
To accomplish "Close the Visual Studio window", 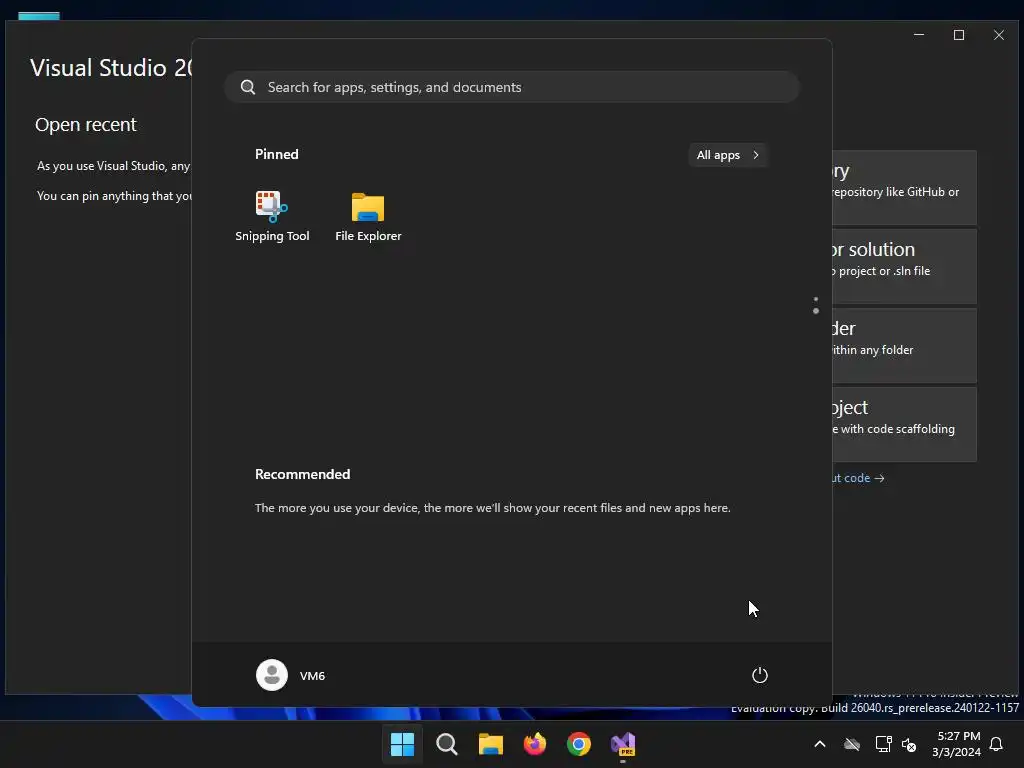I will point(999,35).
